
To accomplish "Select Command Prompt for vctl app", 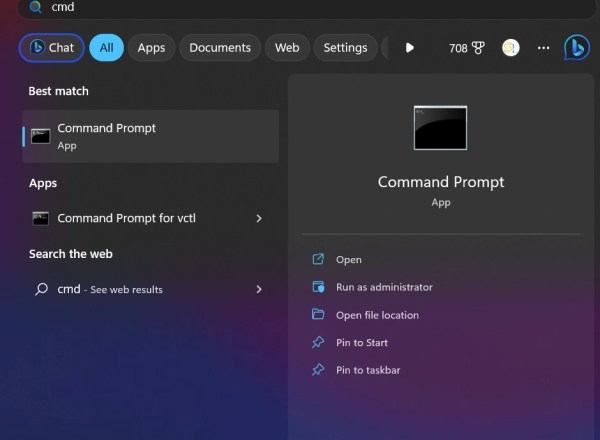I will coord(151,218).
